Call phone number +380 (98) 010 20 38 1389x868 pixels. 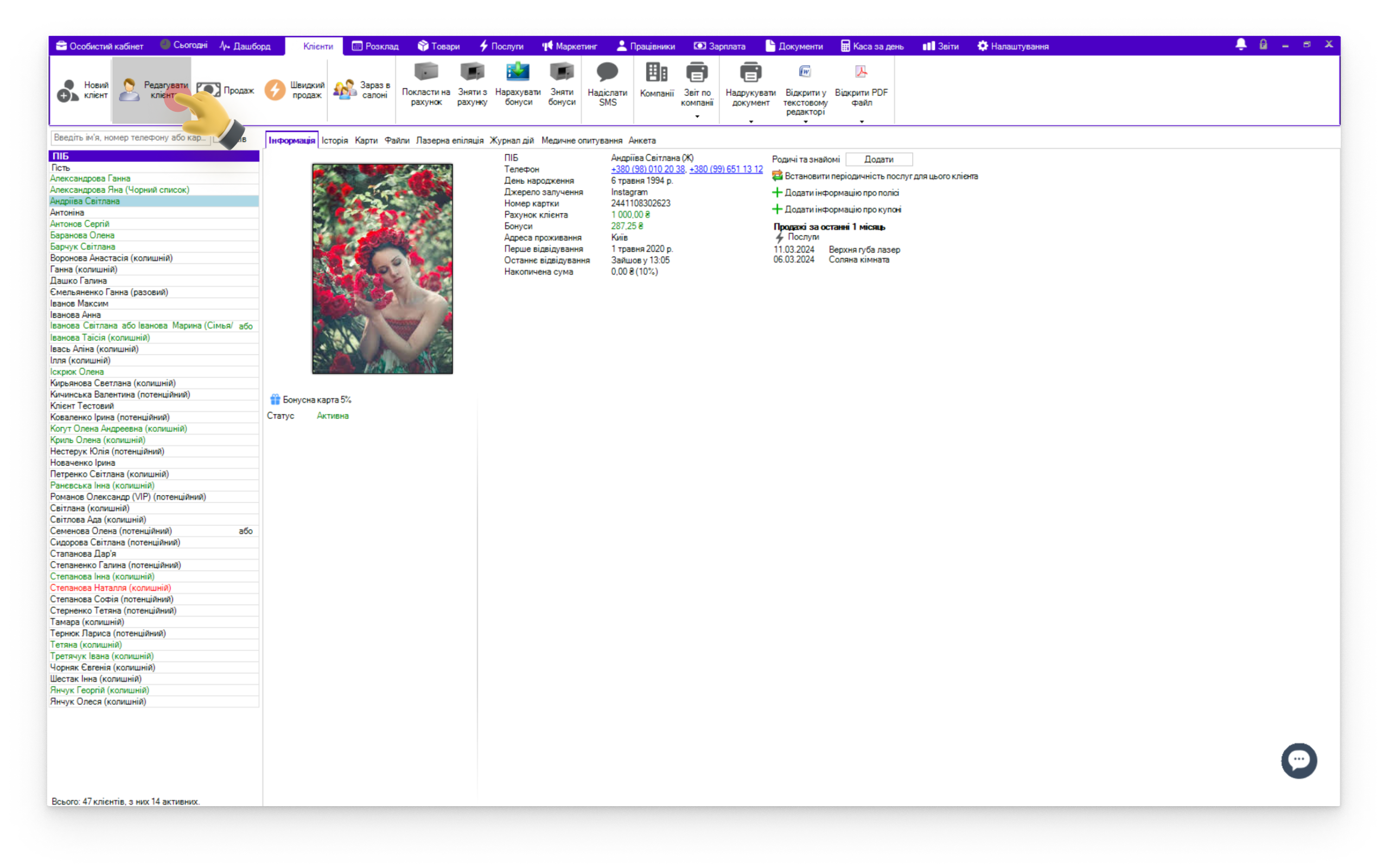coord(648,169)
